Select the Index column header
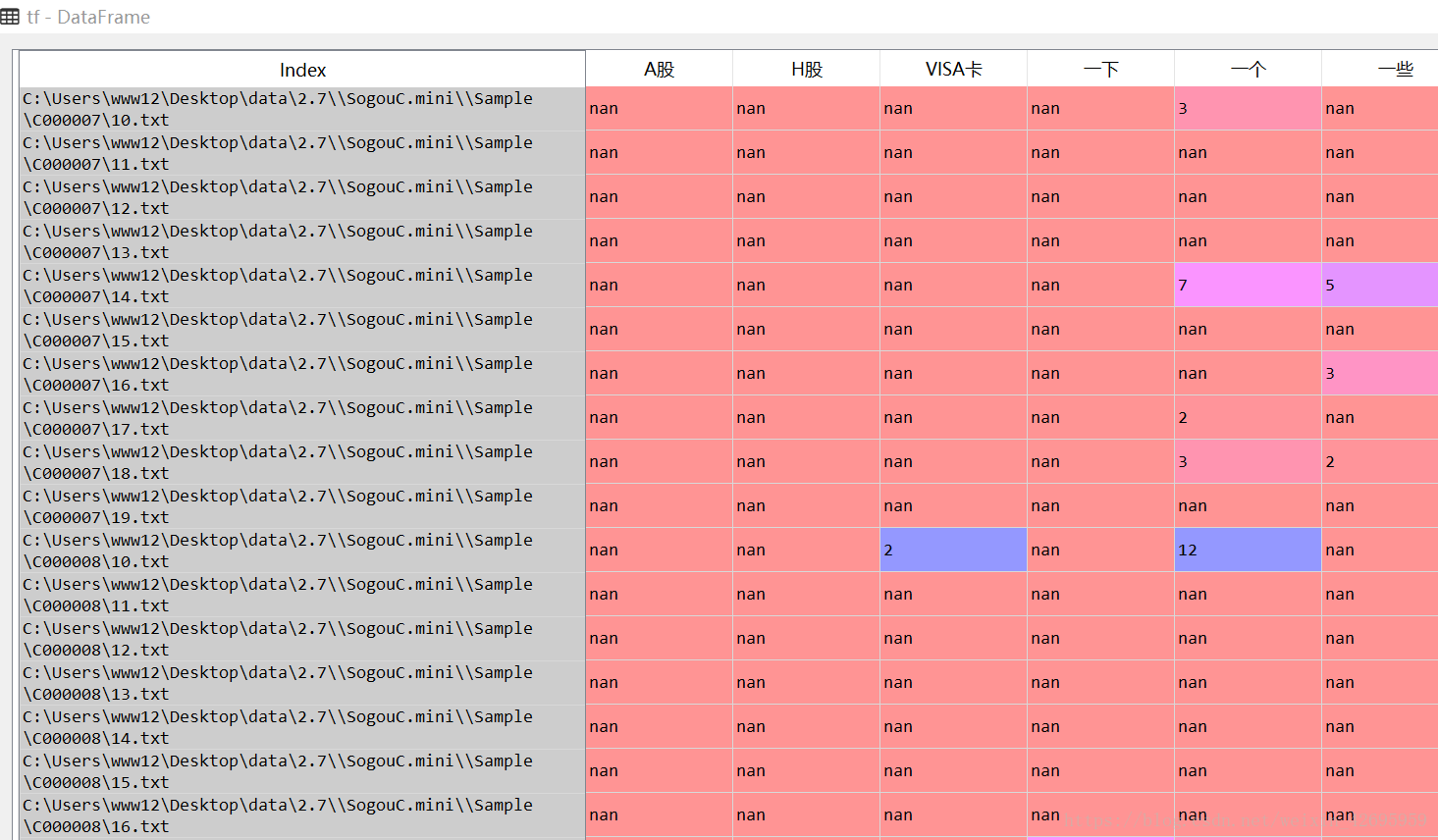1438x840 pixels. click(x=302, y=70)
